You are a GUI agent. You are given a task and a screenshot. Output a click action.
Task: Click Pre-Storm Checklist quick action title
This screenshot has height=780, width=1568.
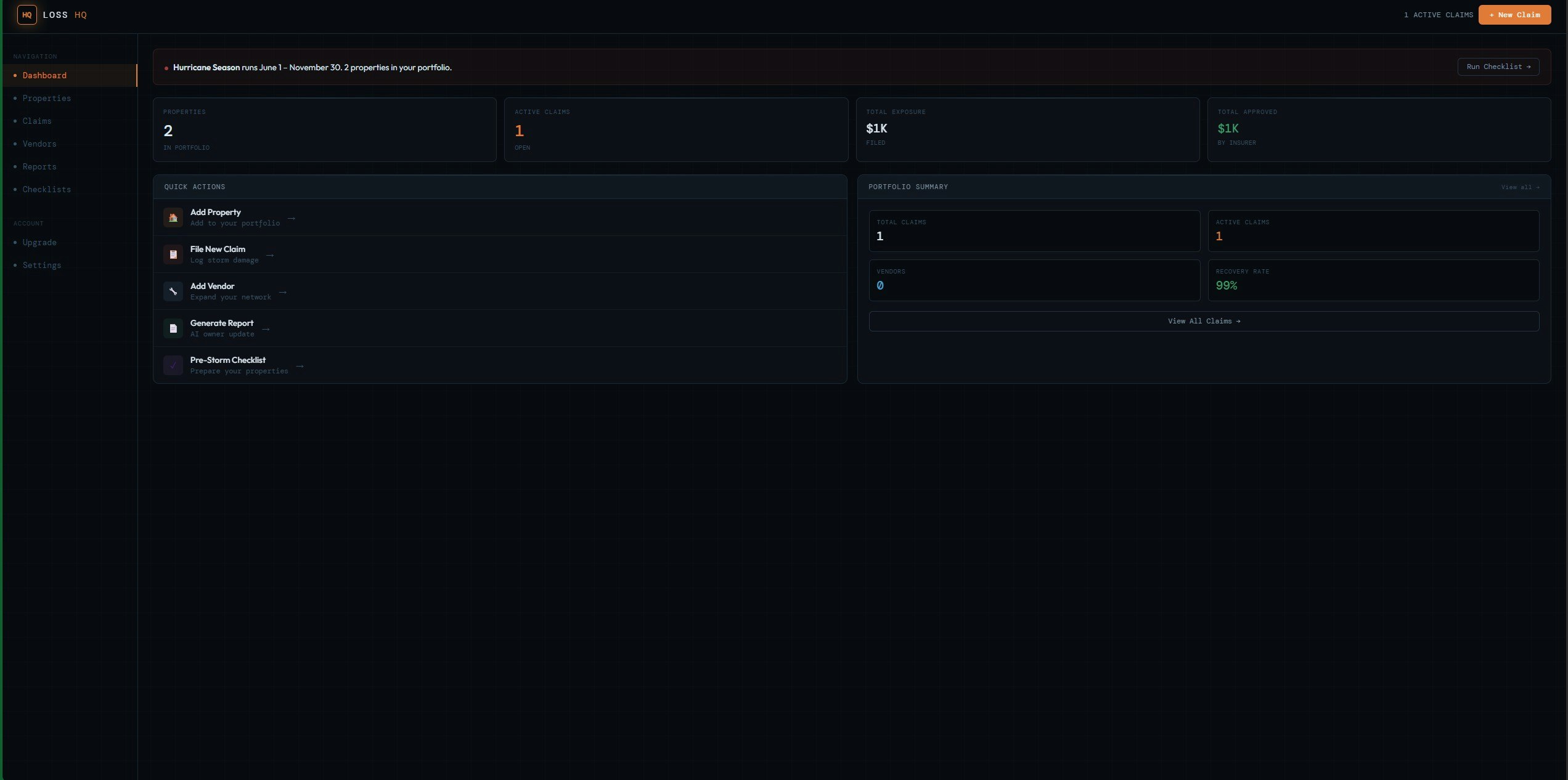(228, 360)
